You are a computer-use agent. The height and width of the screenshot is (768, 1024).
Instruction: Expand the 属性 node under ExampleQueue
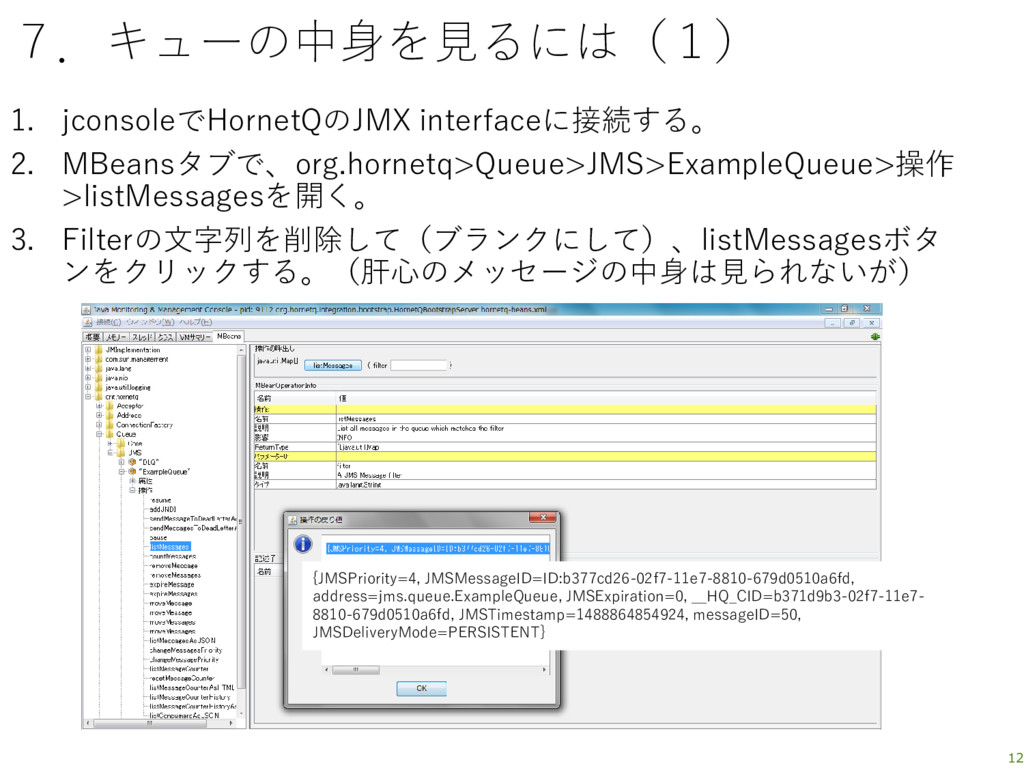(x=132, y=481)
